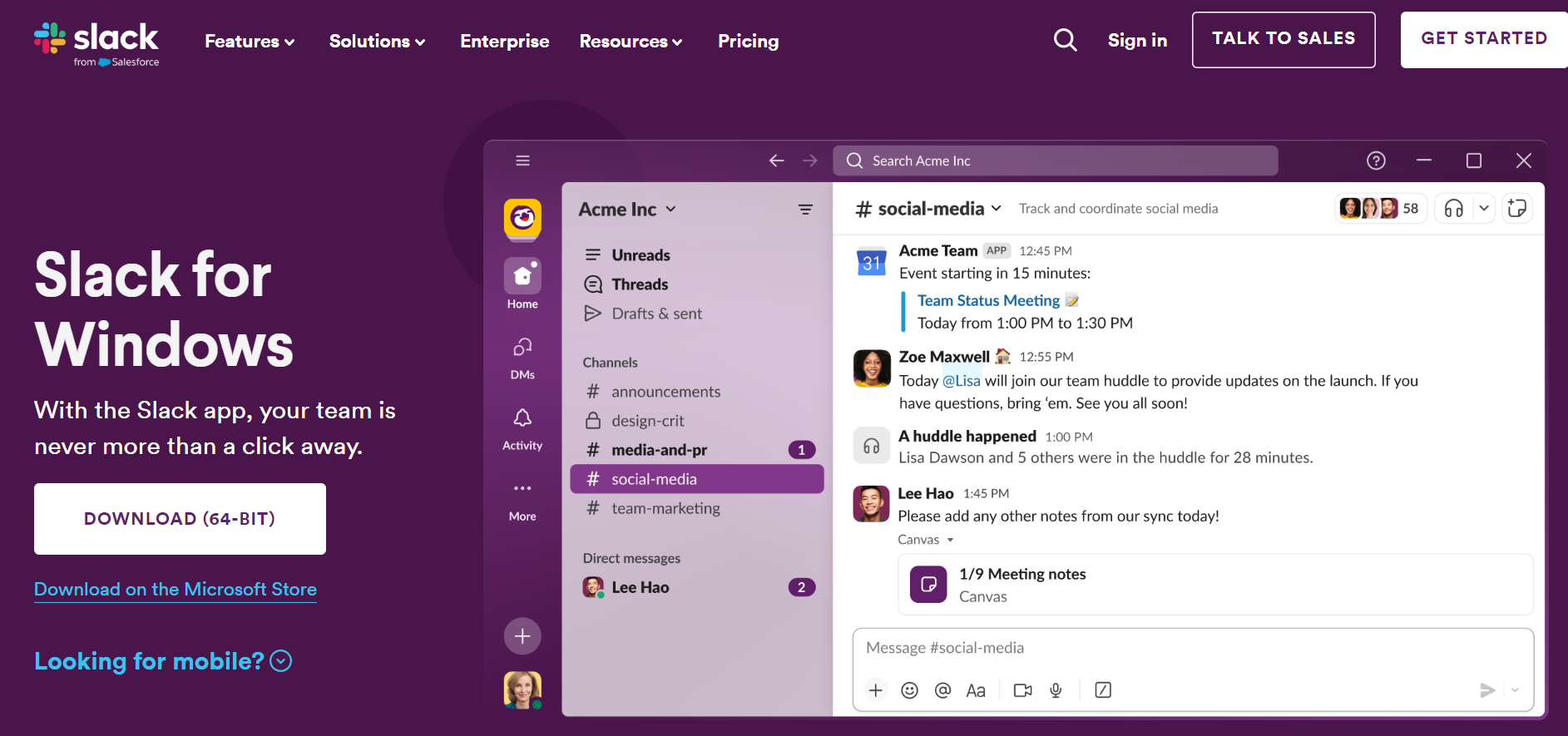Focus the Message #social-media input
The image size is (1568, 736).
pos(1193,648)
